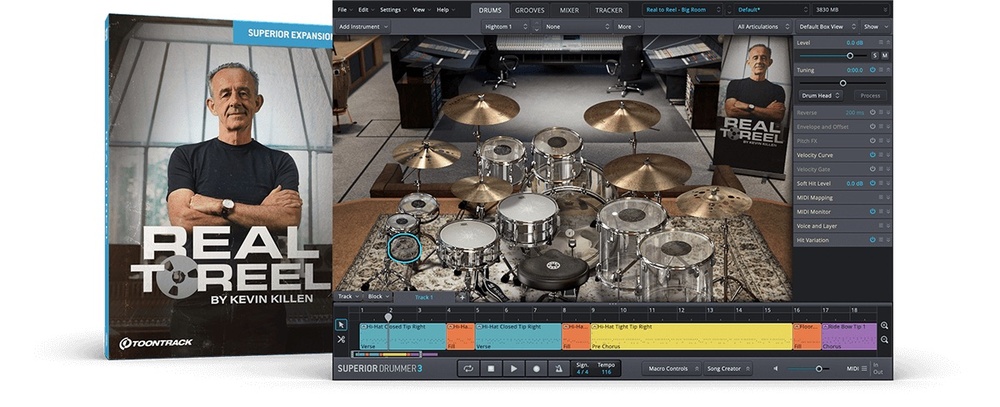Toggle Soft Hit Level power button
This screenshot has width=1000, height=407.
[872, 183]
